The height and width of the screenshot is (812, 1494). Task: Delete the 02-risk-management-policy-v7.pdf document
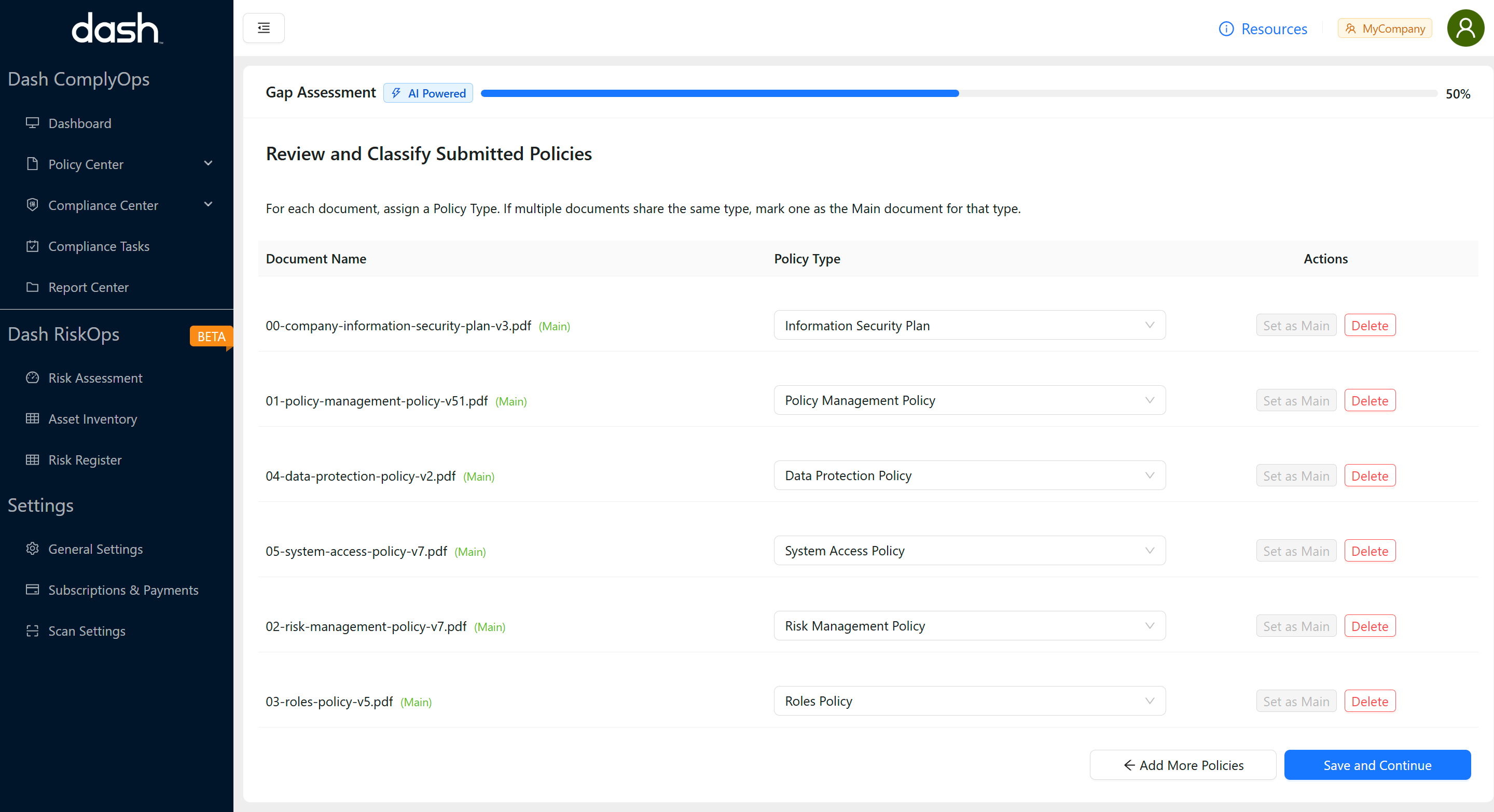(x=1370, y=626)
